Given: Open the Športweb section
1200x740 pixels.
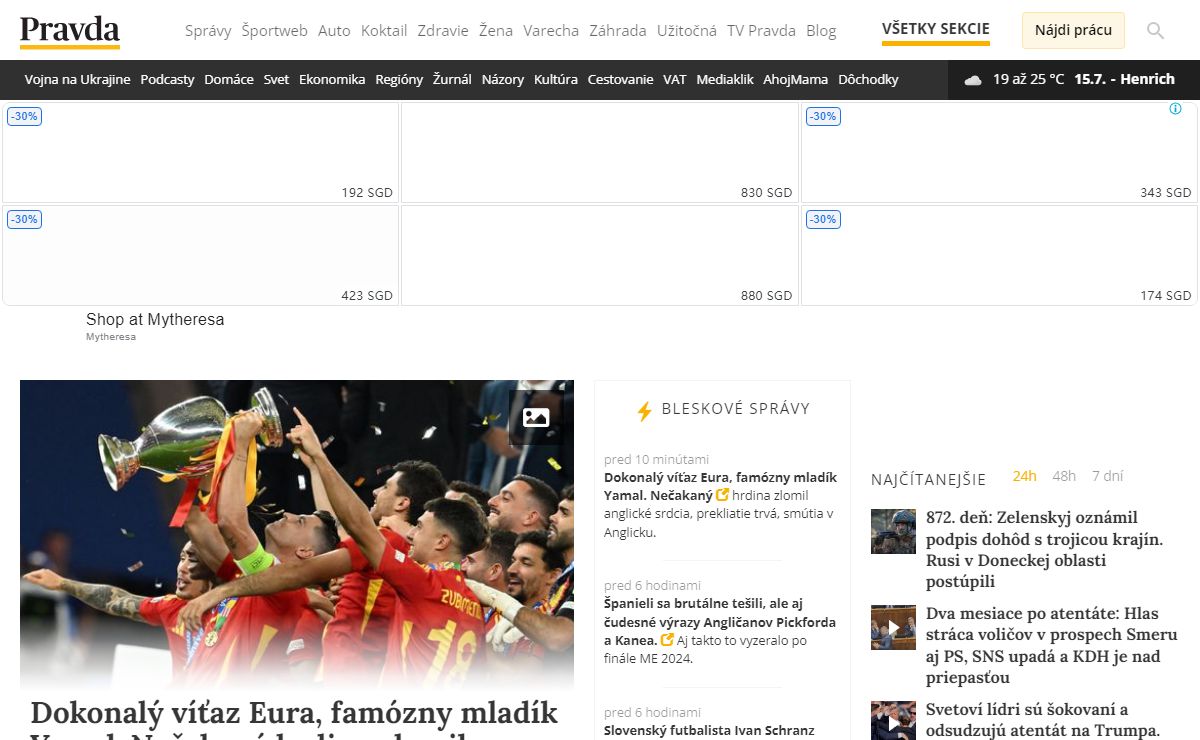Looking at the screenshot, I should 274,31.
